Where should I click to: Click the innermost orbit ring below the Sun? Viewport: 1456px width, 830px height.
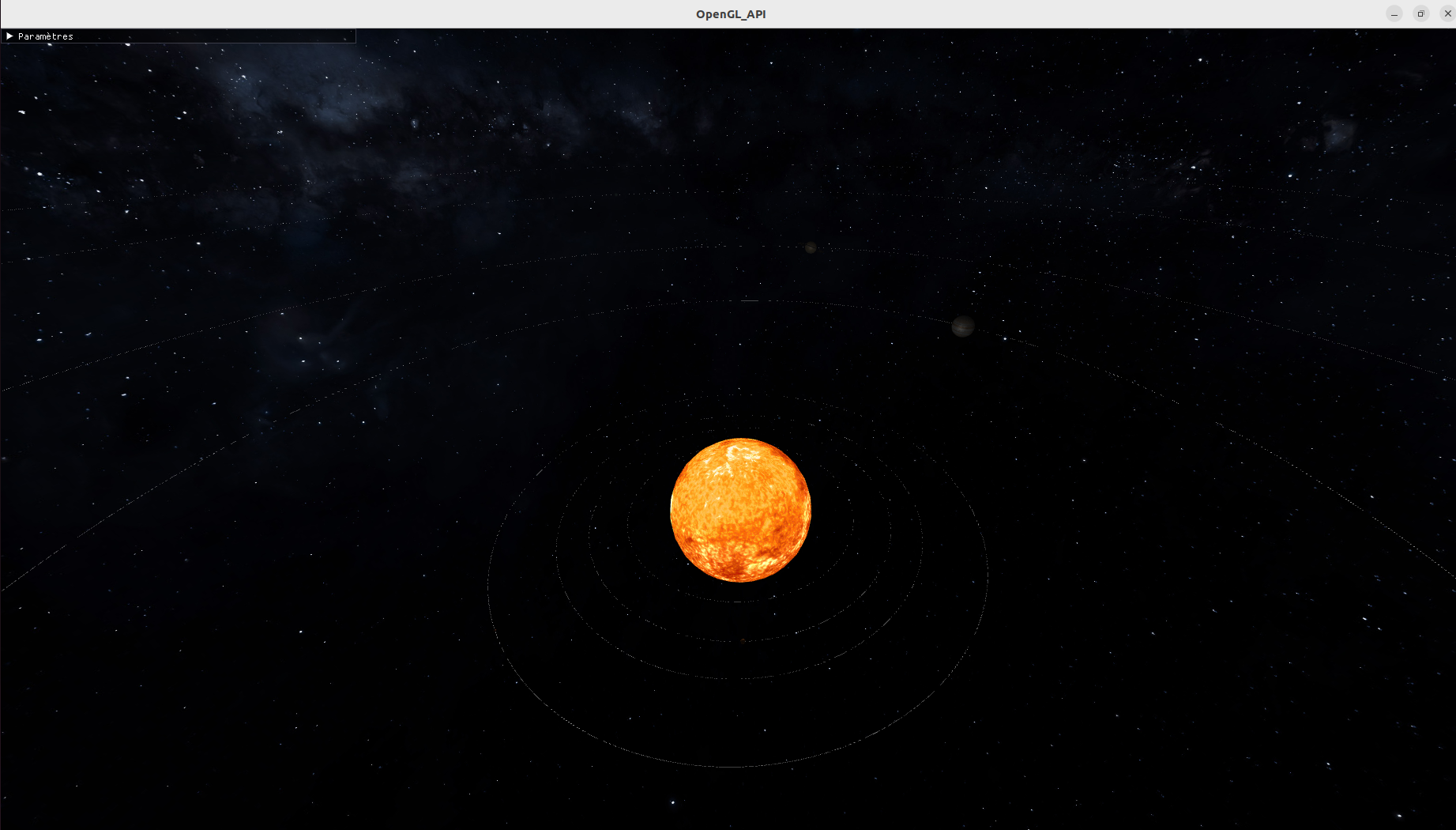tap(739, 602)
